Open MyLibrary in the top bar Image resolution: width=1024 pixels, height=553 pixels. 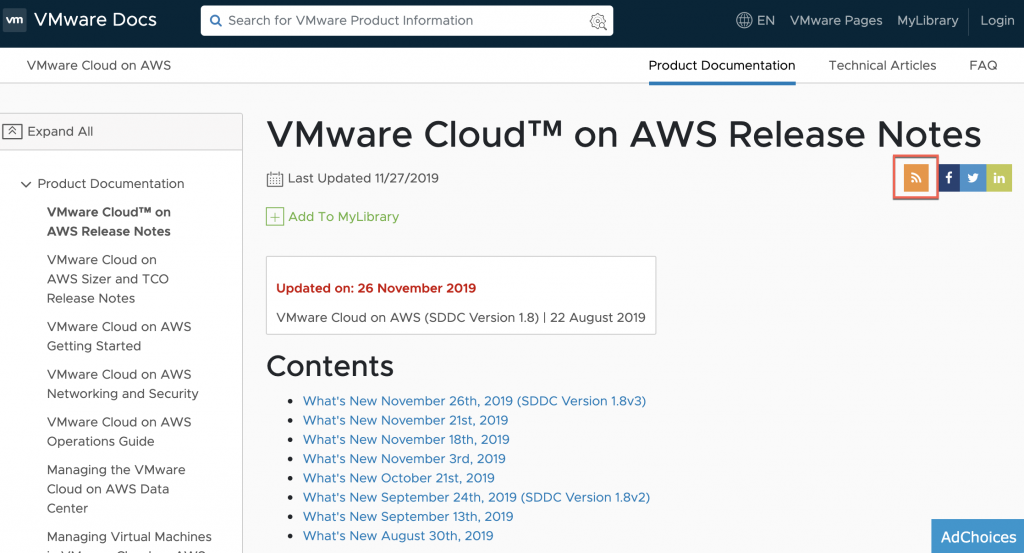927,20
